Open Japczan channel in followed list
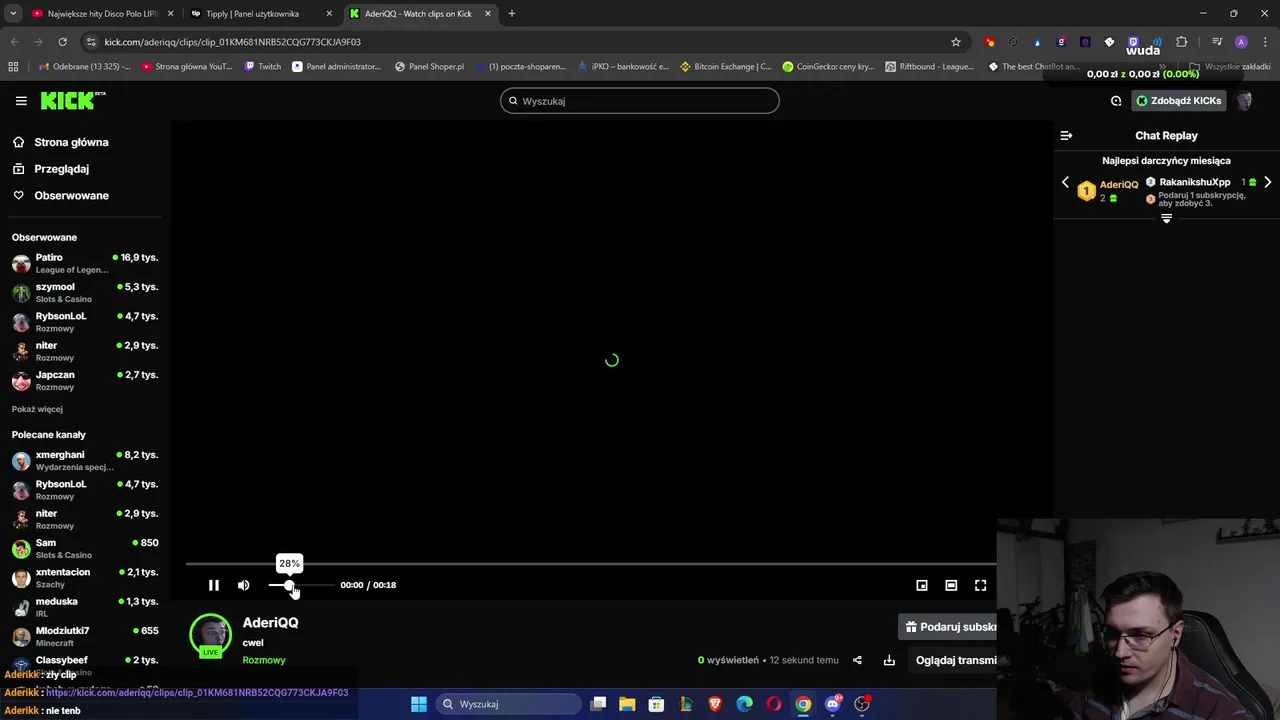 pyautogui.click(x=85, y=380)
